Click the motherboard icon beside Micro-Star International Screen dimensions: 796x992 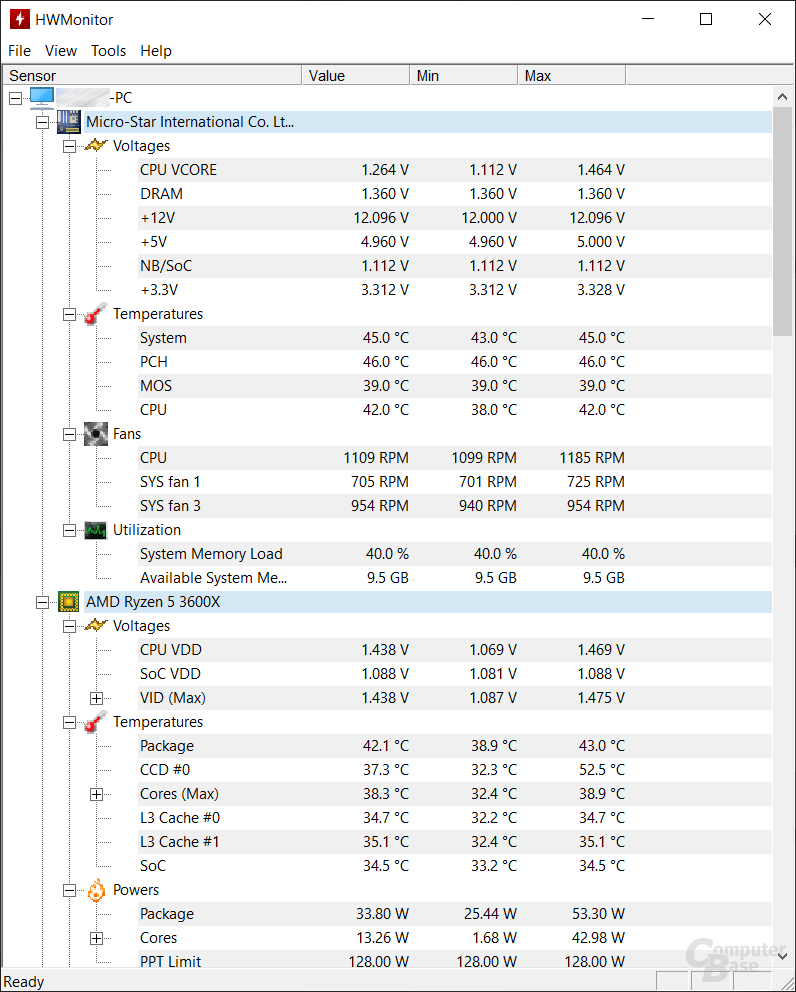click(x=69, y=122)
